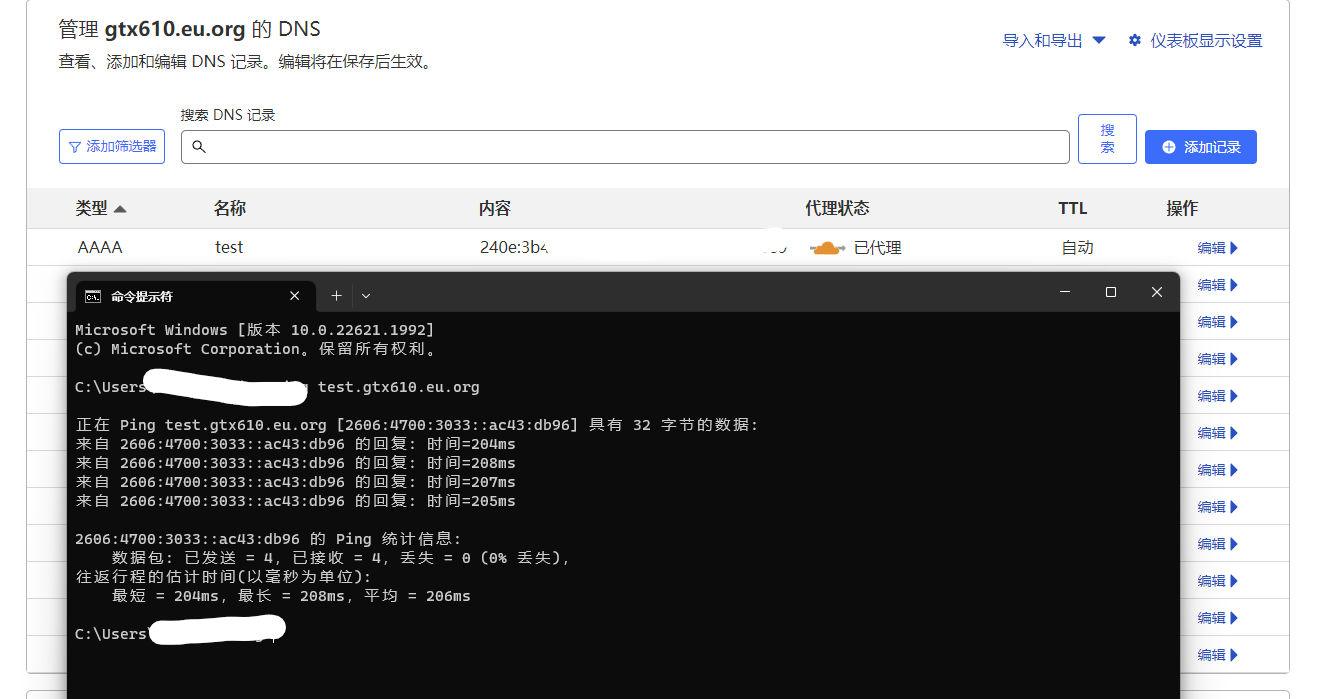Image resolution: width=1341 pixels, height=699 pixels.
Task: Select the 命令提示符 terminal tab
Action: coord(180,296)
